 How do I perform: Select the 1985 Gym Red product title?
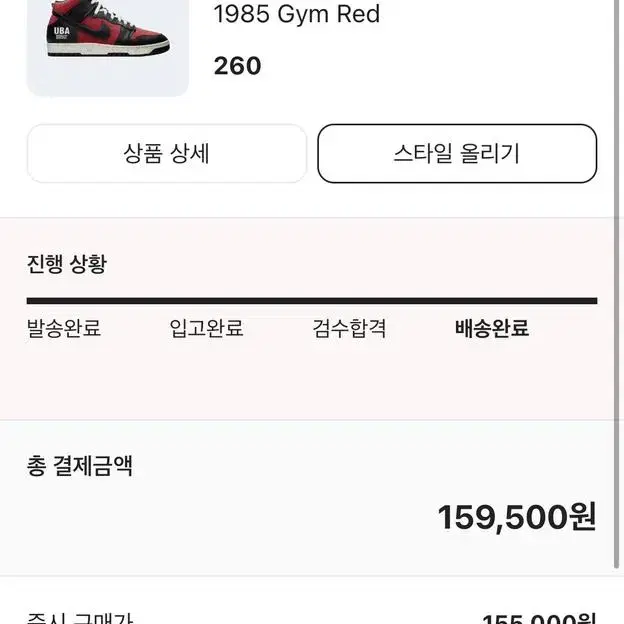296,14
